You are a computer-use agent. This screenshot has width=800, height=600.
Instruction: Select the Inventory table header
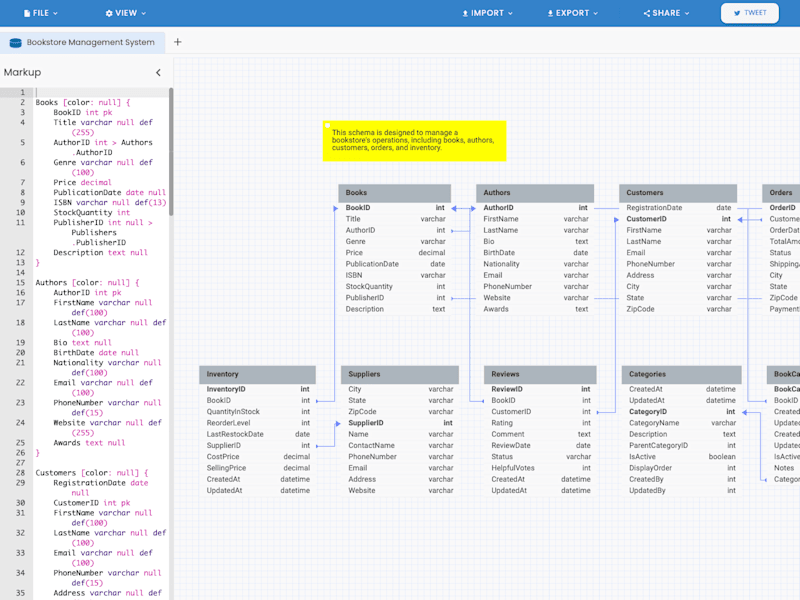click(257, 374)
